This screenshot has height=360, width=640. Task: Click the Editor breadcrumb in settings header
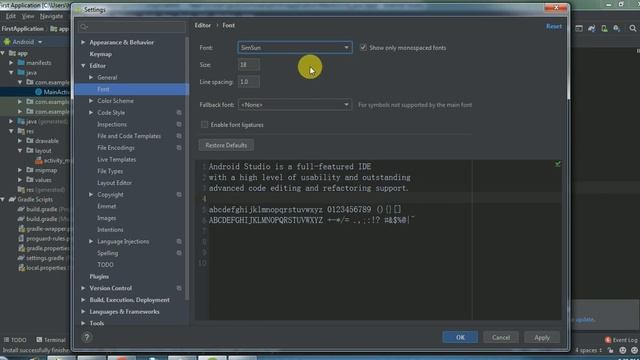[x=202, y=25]
